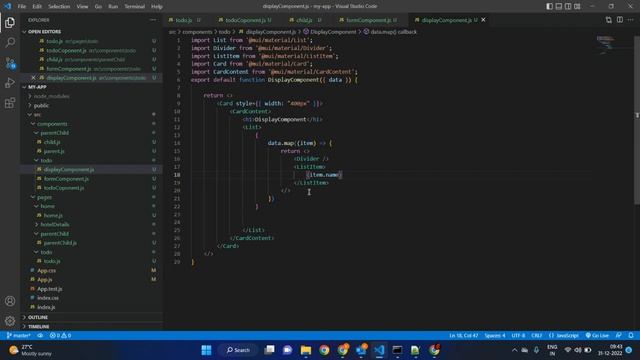Viewport: 640px width, 360px height.
Task: Open the Help menu
Action: pos(157,7)
